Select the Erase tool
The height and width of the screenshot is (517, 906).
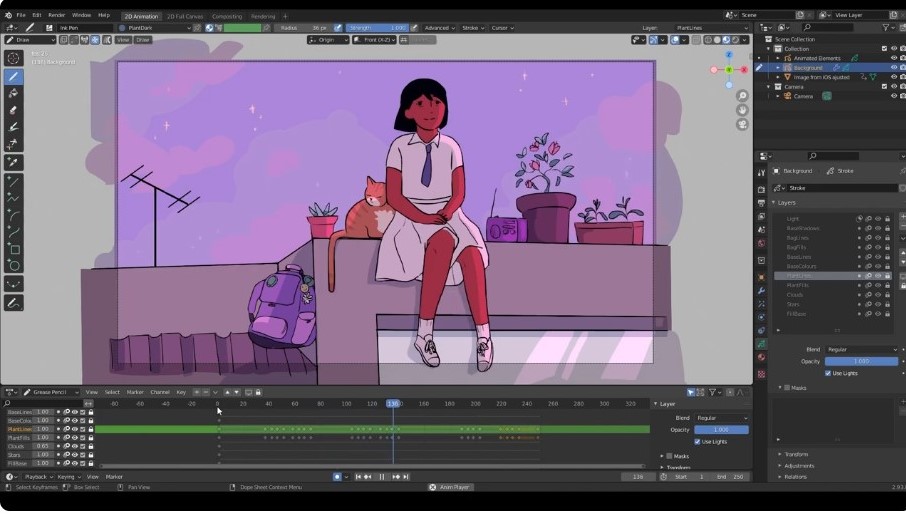coord(14,110)
